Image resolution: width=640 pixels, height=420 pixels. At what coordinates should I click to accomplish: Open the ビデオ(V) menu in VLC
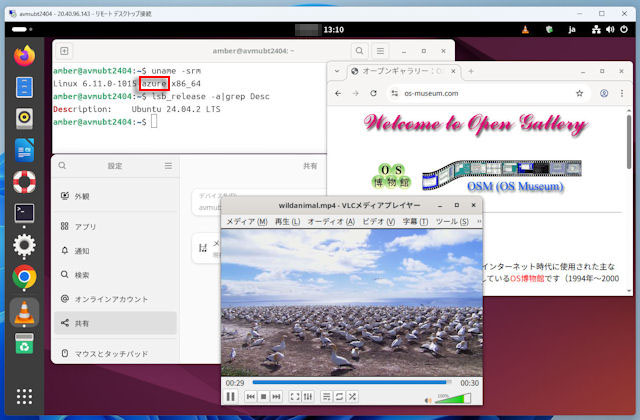pyautogui.click(x=378, y=222)
